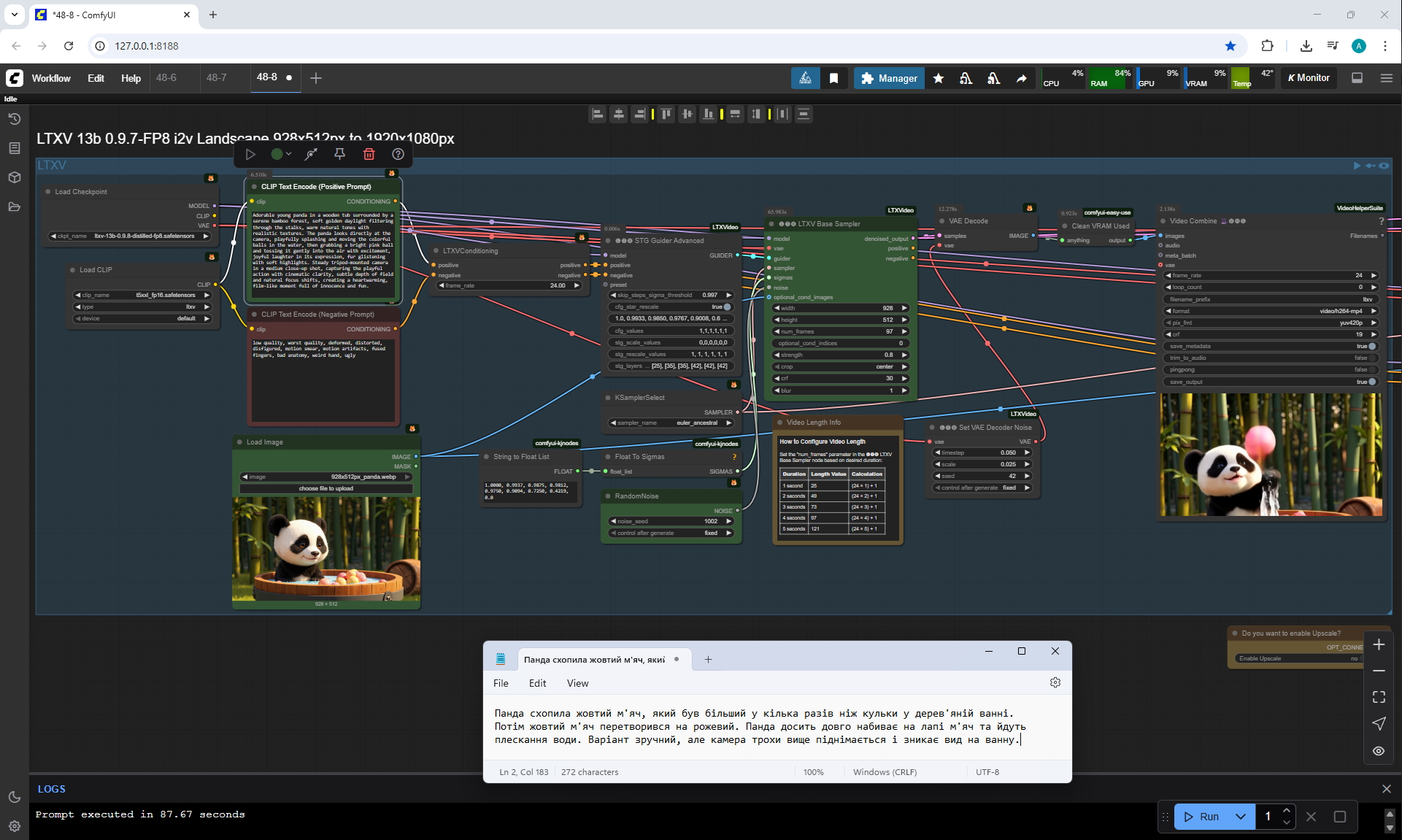The width and height of the screenshot is (1402, 840).
Task: Open the node library cube icon
Action: tap(14, 177)
